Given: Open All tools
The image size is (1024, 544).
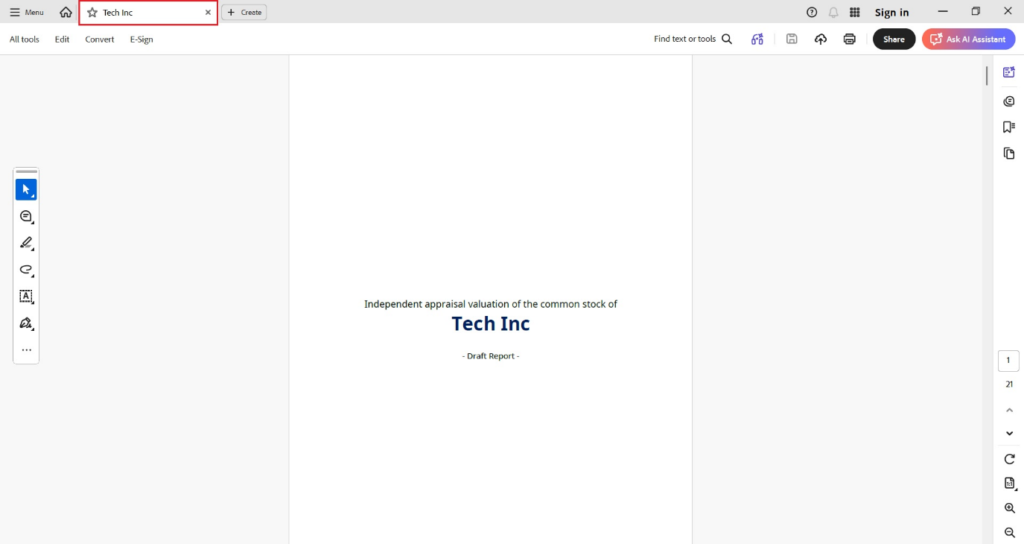Looking at the screenshot, I should (24, 39).
